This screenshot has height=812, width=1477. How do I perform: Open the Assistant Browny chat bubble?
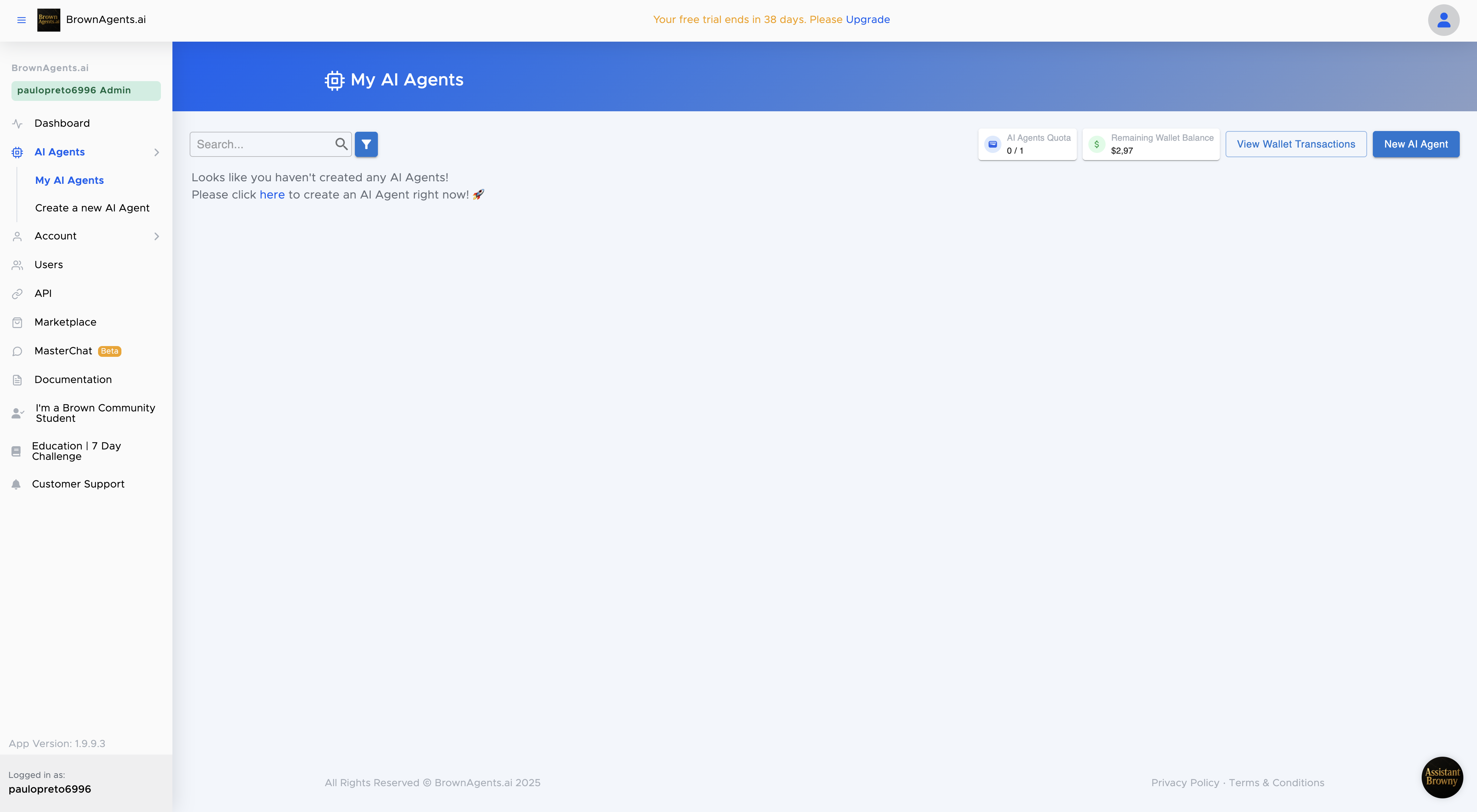tap(1442, 777)
